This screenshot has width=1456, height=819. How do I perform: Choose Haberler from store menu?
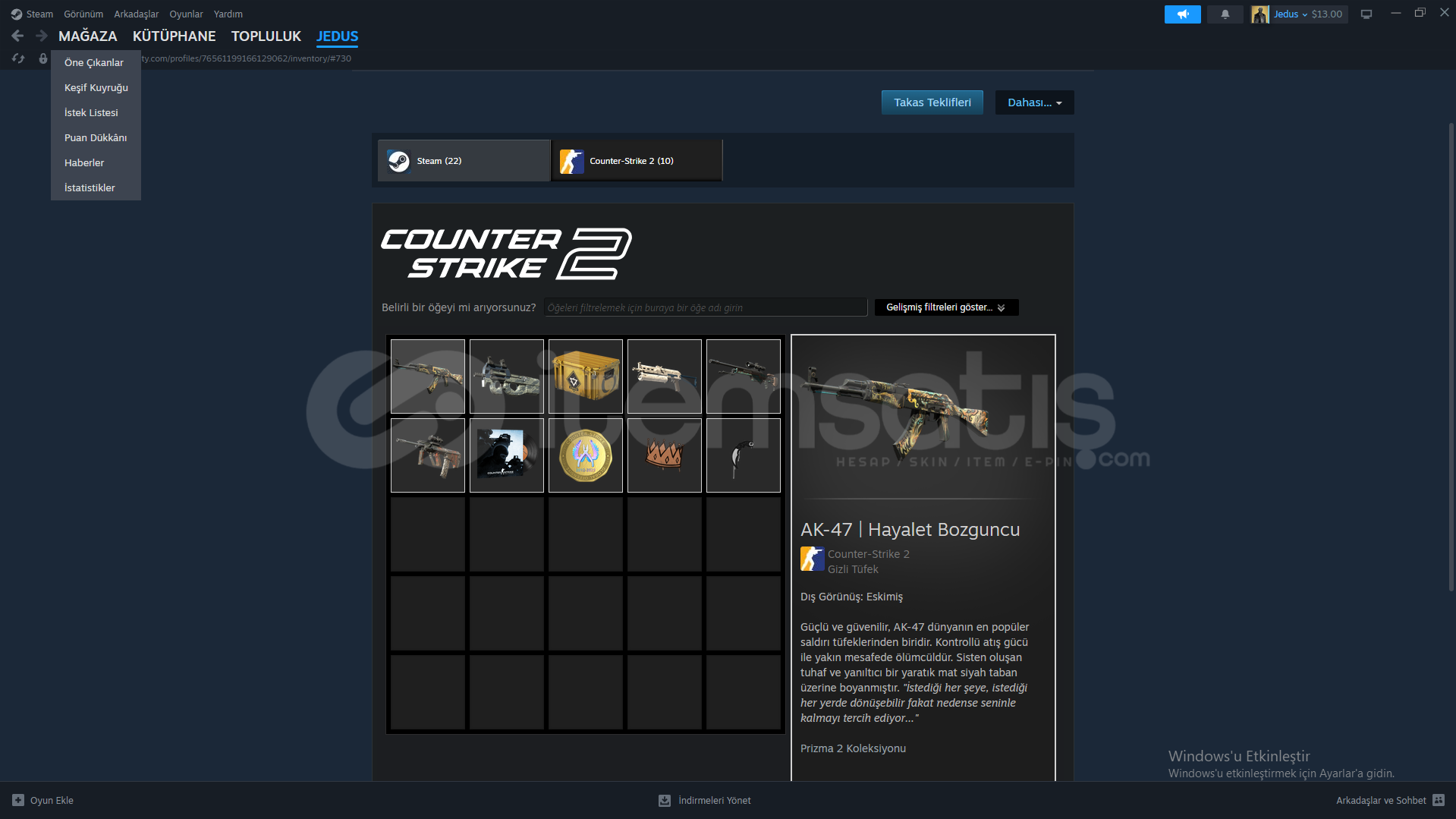point(96,162)
